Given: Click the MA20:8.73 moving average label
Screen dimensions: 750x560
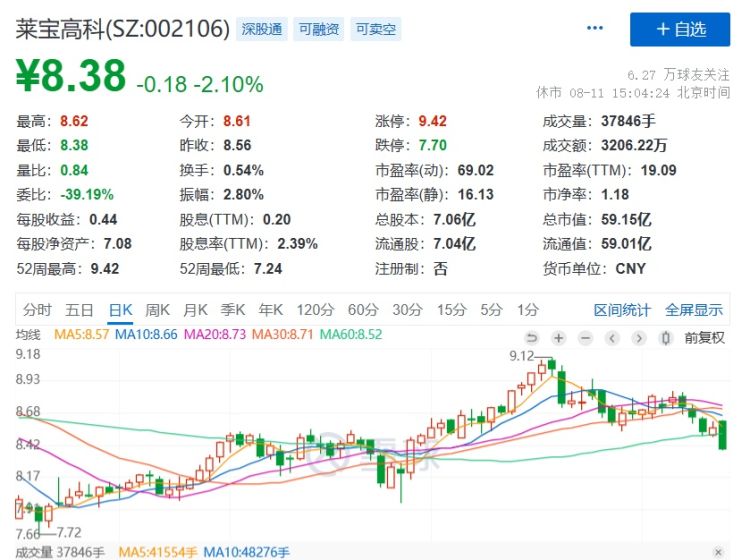Looking at the screenshot, I should point(215,334).
